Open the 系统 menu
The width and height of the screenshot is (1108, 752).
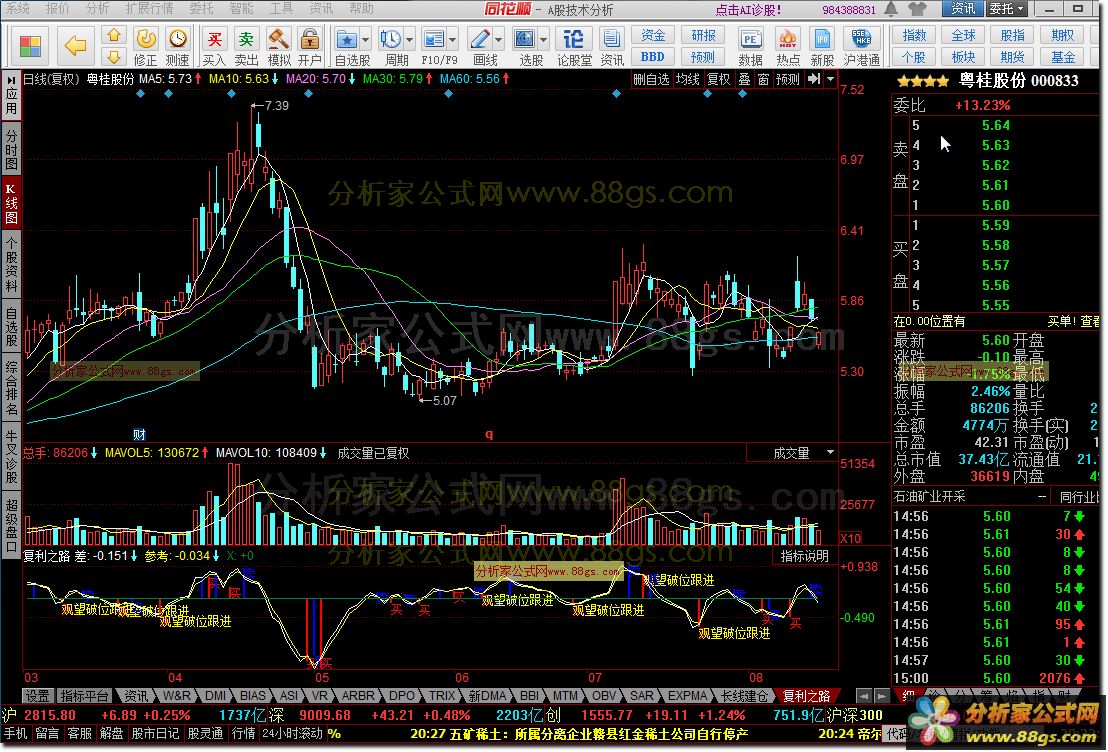point(19,8)
